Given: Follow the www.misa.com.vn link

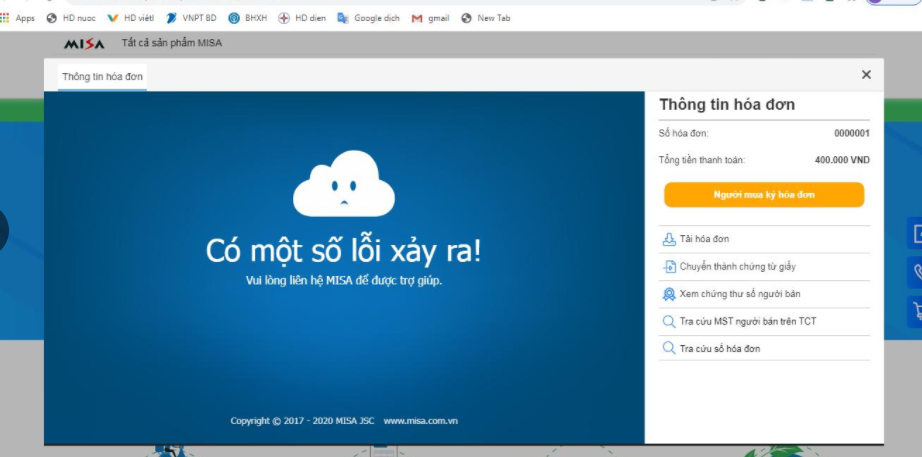Looking at the screenshot, I should pyautogui.click(x=420, y=421).
